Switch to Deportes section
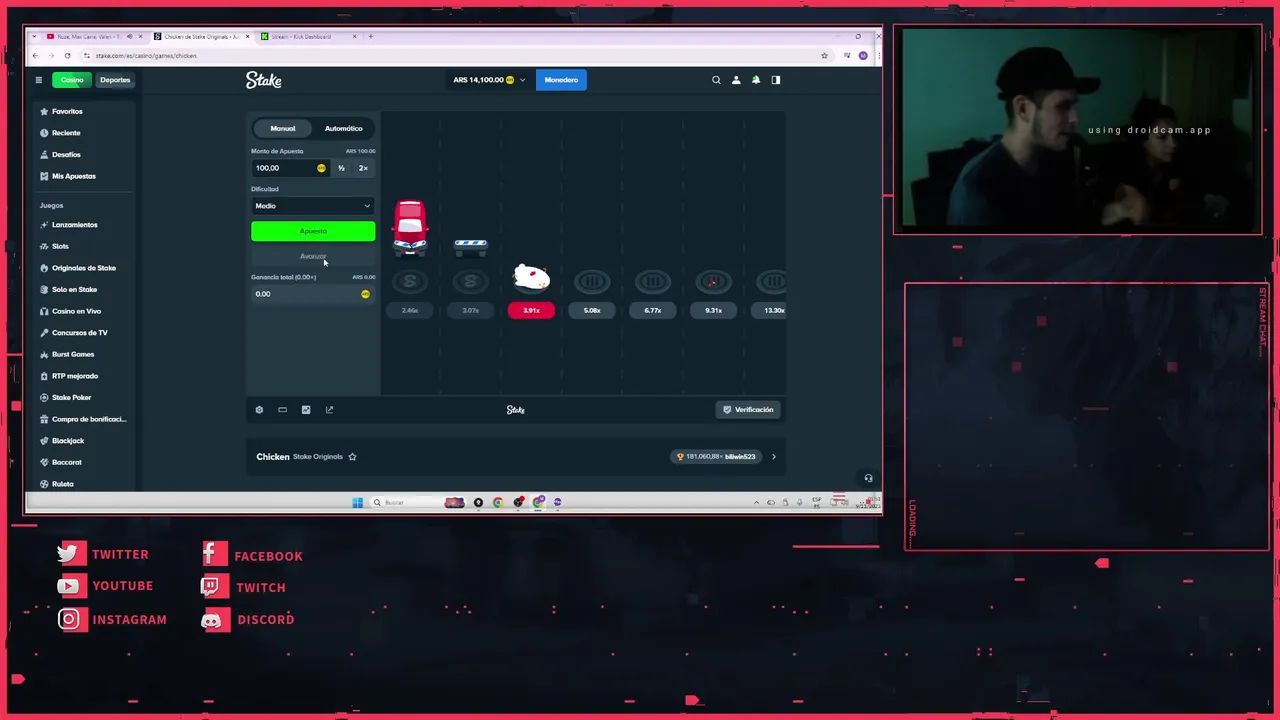The height and width of the screenshot is (720, 1280). (114, 80)
